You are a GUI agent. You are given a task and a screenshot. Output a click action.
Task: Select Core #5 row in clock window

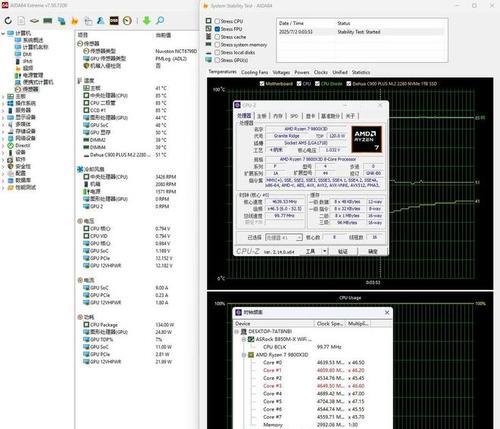(x=314, y=402)
